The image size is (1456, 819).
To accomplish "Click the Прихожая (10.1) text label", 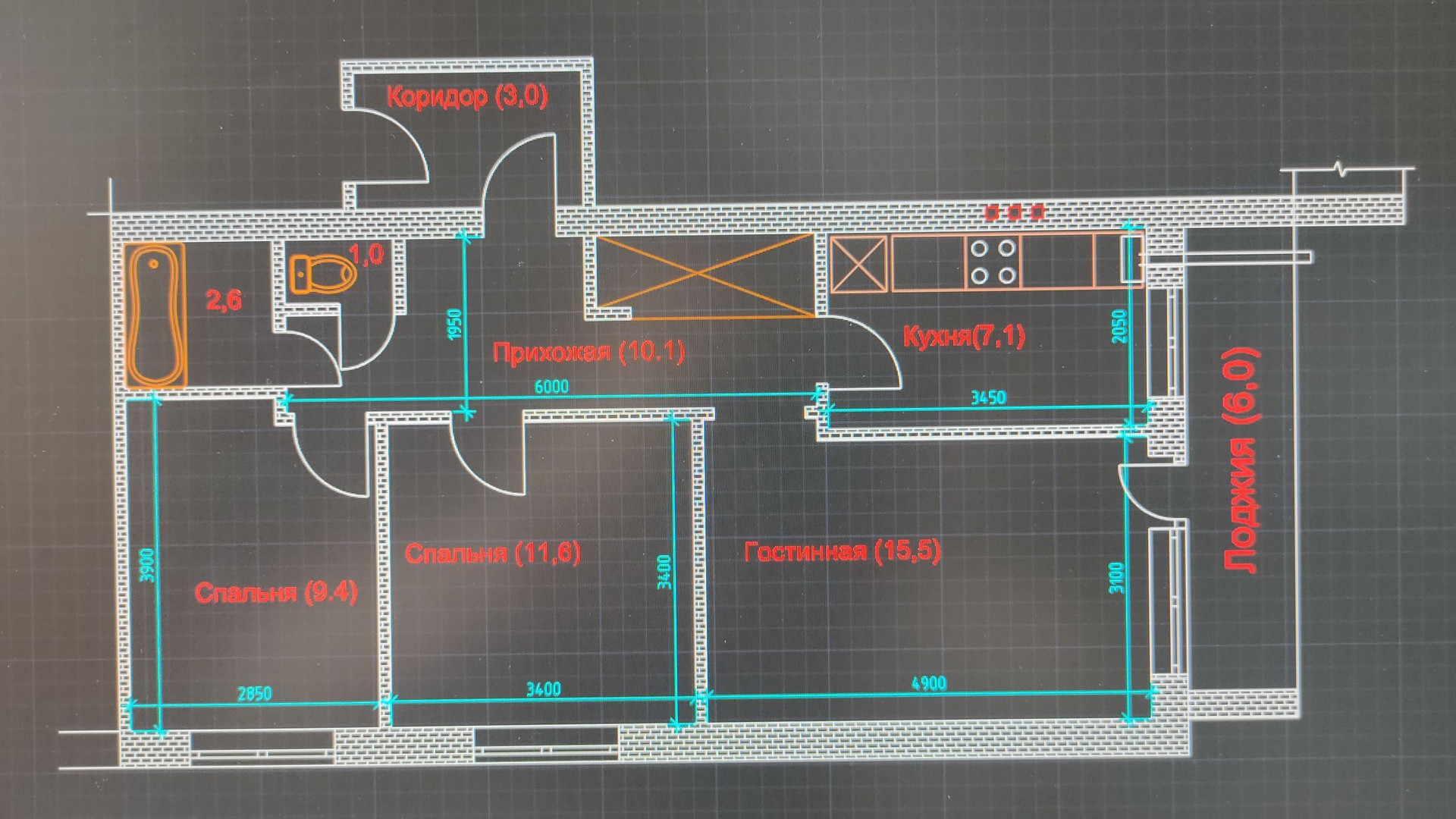I will [588, 353].
